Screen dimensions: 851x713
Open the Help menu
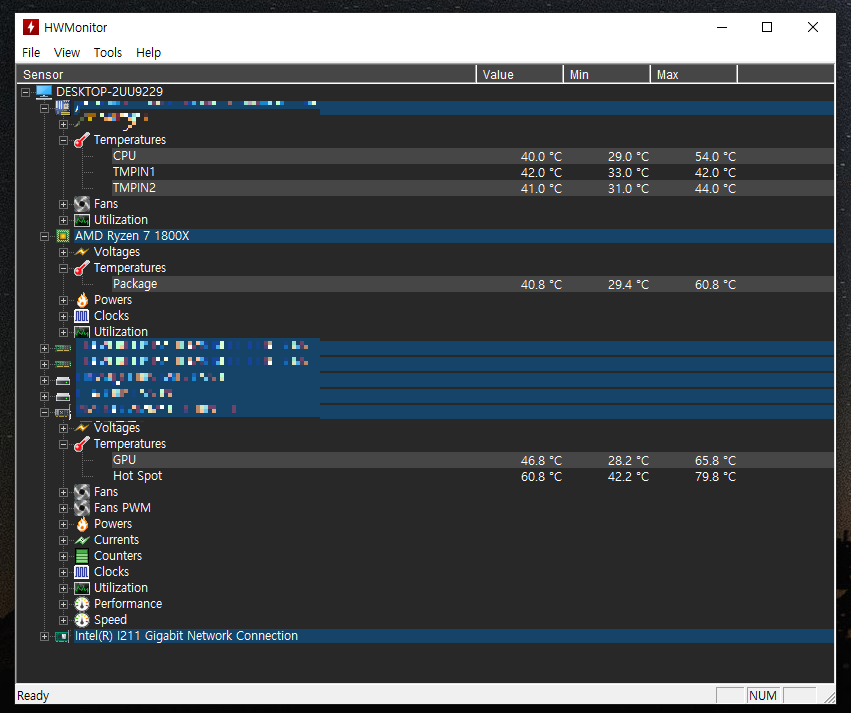tap(148, 53)
